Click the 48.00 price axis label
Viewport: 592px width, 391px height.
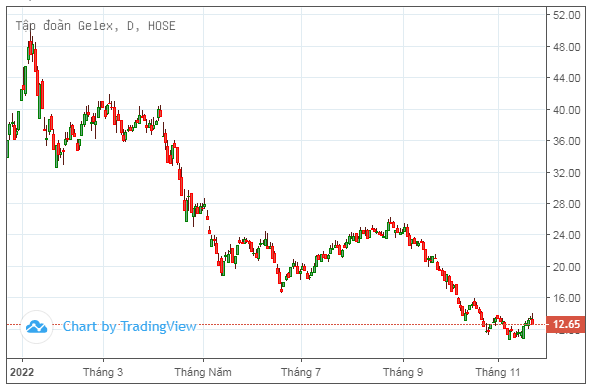(x=566, y=47)
